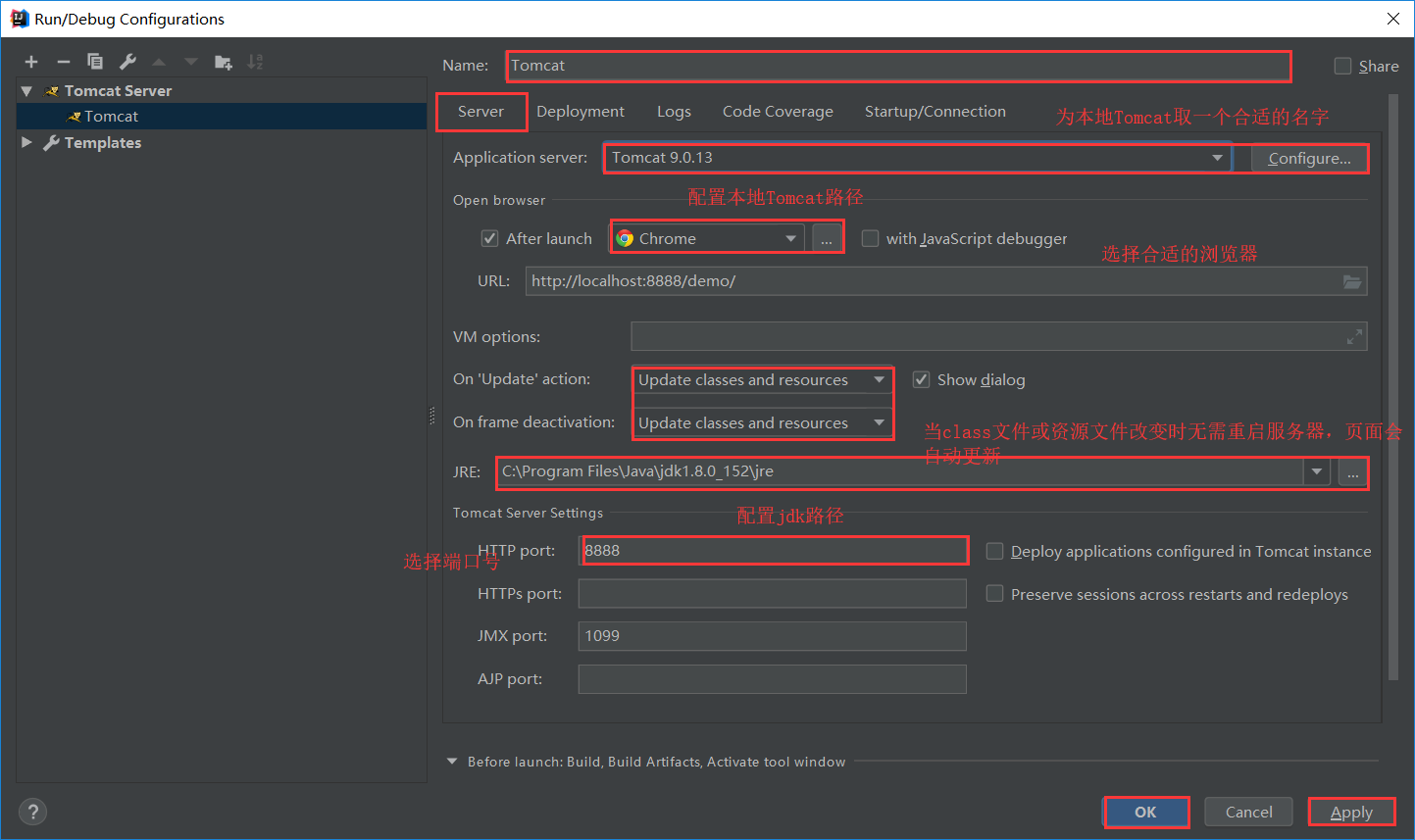The height and width of the screenshot is (840, 1415).
Task: Copy the configuration using the duplicate icon
Action: click(x=95, y=62)
